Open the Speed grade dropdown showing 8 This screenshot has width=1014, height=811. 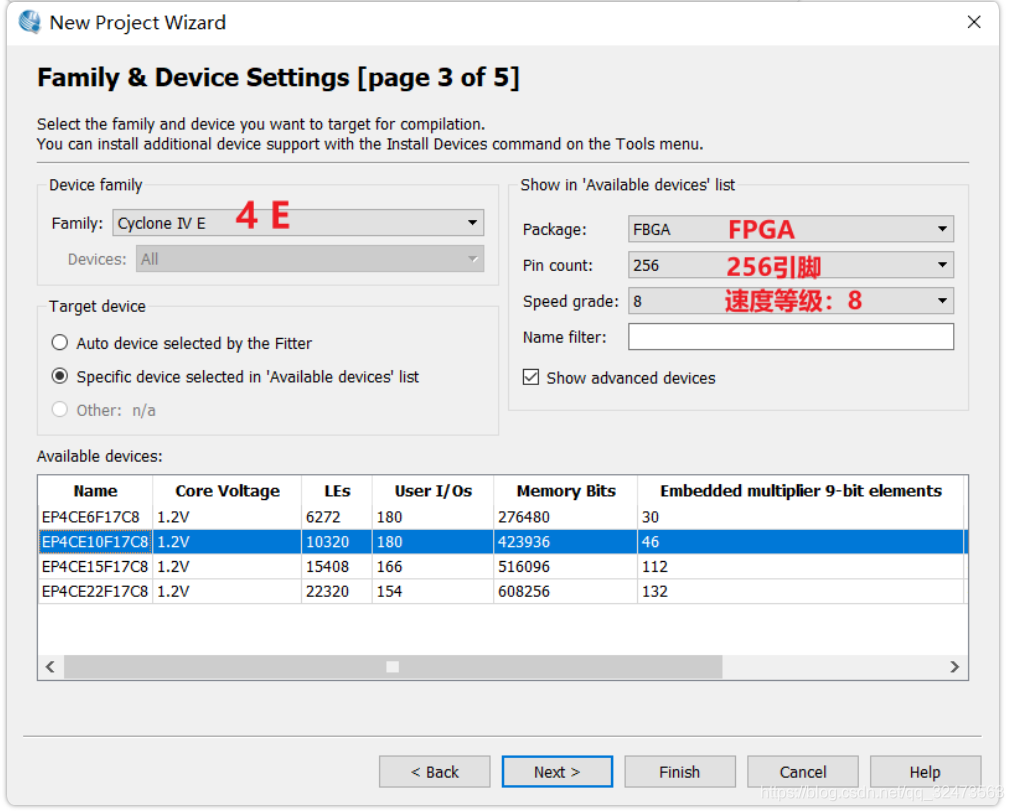point(790,301)
